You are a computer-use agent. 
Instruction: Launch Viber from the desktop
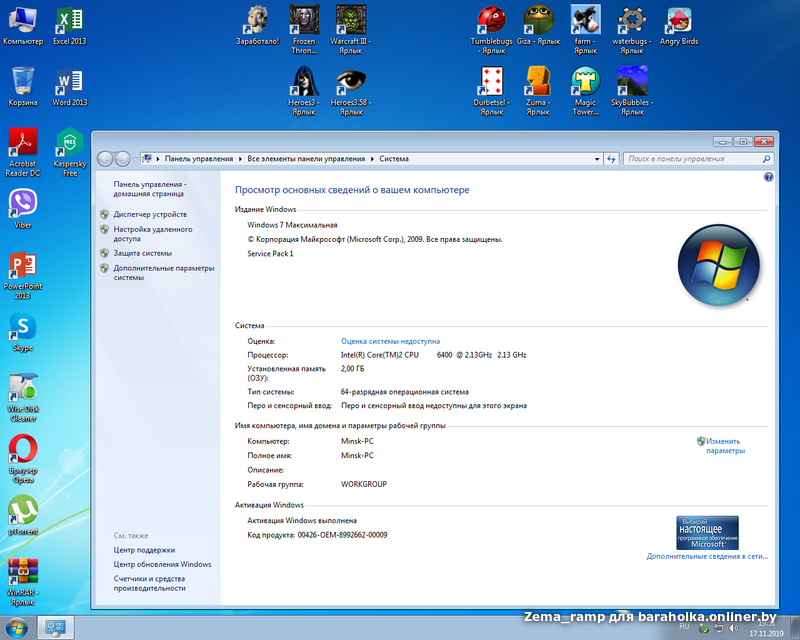click(x=23, y=209)
